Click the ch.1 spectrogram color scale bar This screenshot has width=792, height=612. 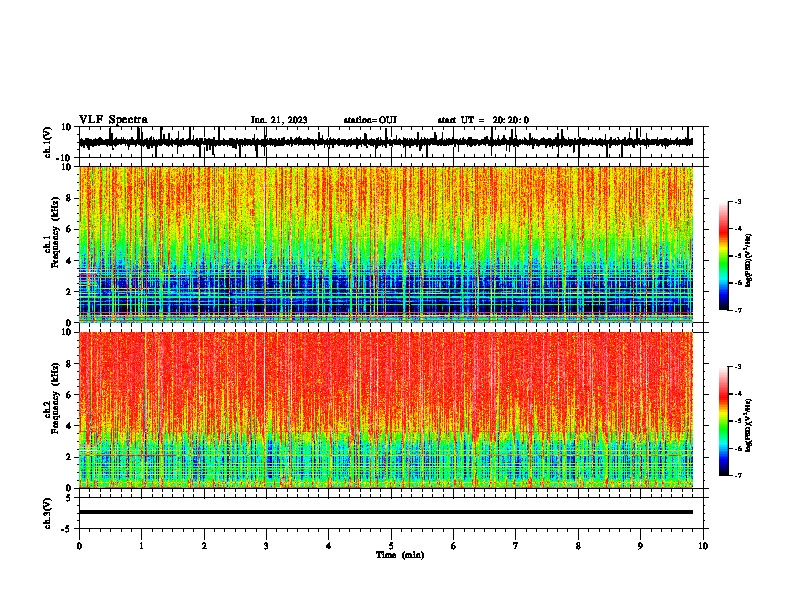point(724,256)
